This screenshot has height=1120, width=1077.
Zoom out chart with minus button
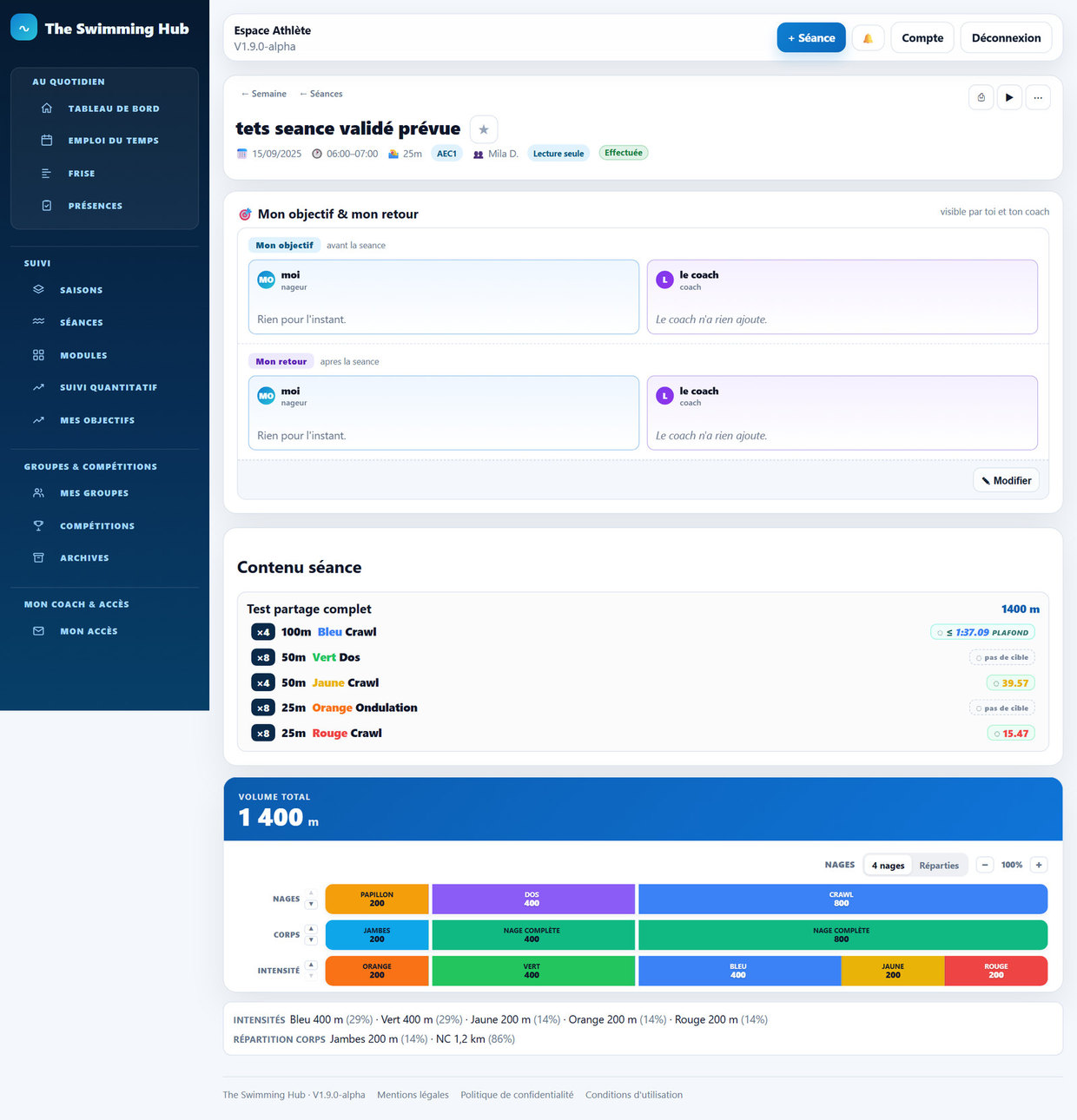click(x=985, y=865)
